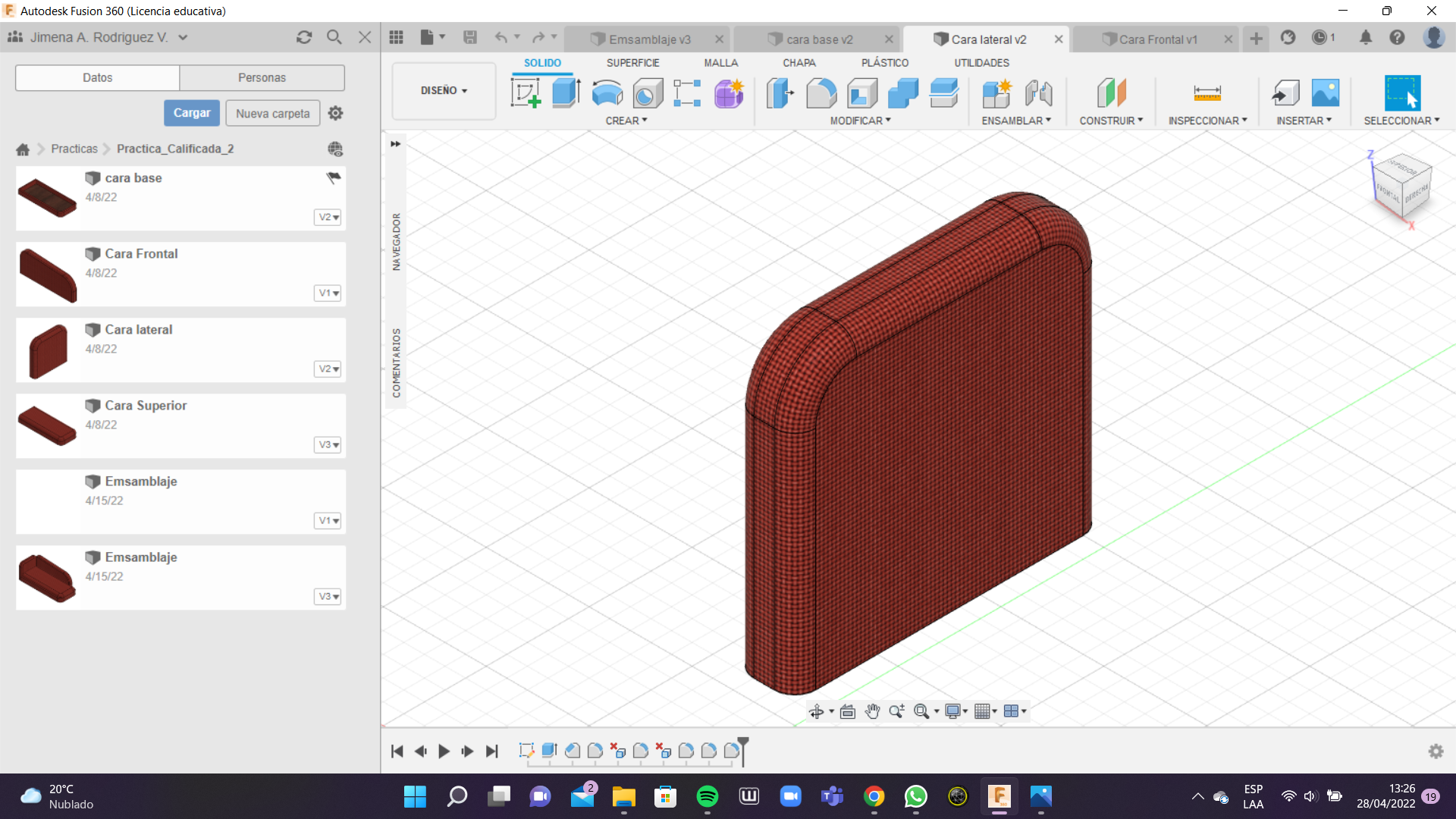The height and width of the screenshot is (819, 1456).
Task: Activate the Extrude tool
Action: coord(566,93)
